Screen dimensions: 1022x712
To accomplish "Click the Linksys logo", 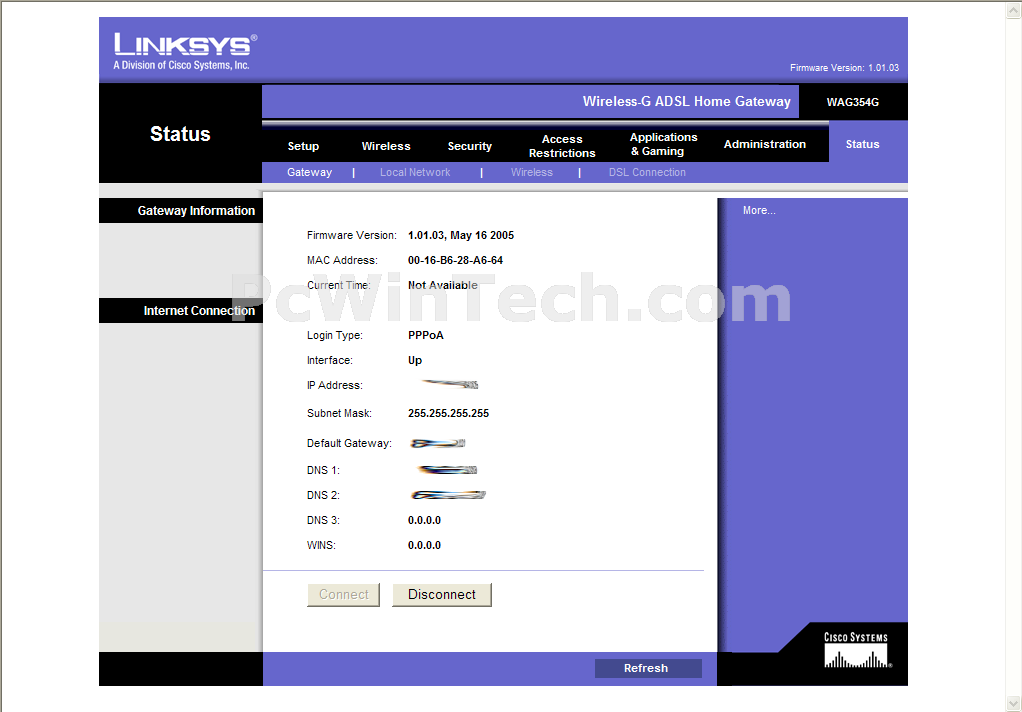I will point(185,51).
